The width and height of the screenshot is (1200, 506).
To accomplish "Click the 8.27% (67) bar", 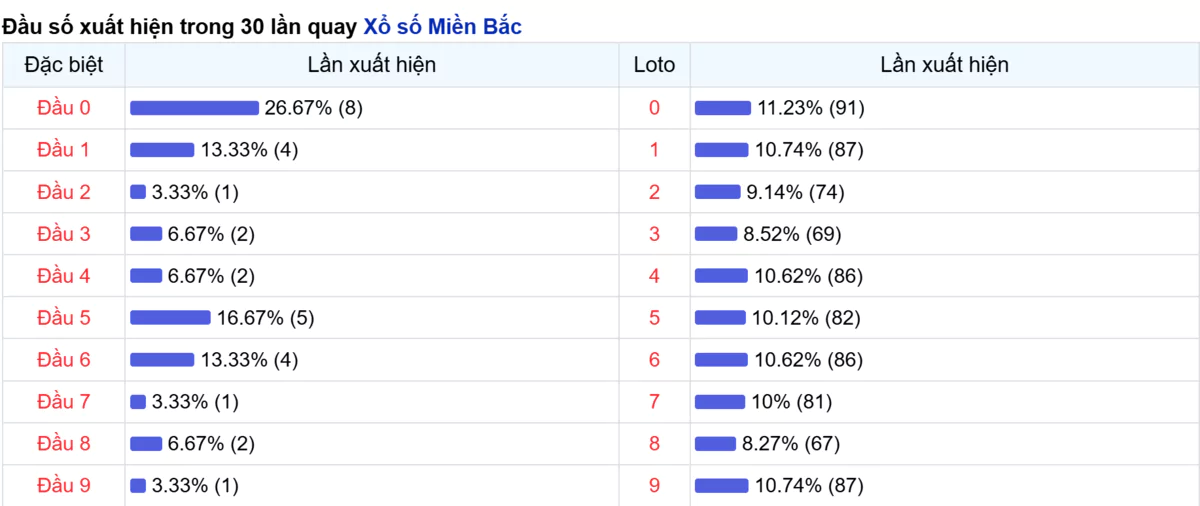I will click(x=715, y=444).
